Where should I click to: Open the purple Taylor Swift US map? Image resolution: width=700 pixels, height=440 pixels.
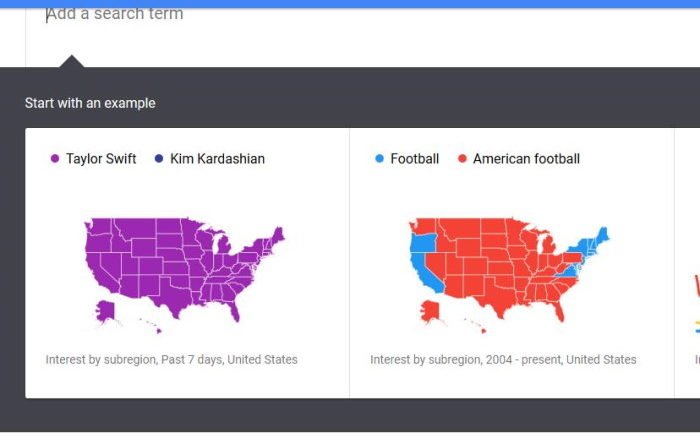tap(180, 265)
